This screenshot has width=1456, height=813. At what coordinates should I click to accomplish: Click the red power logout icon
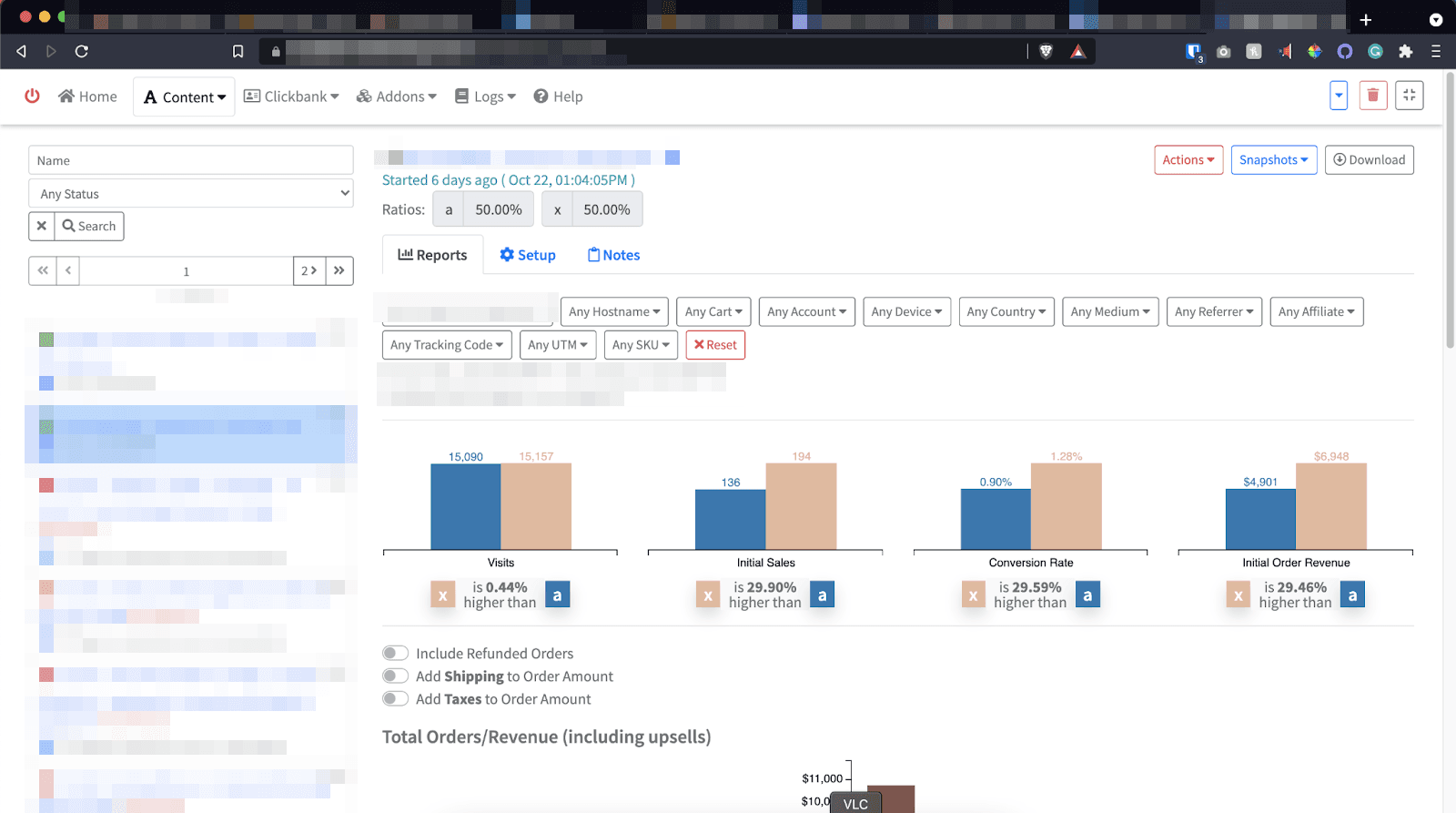(32, 96)
